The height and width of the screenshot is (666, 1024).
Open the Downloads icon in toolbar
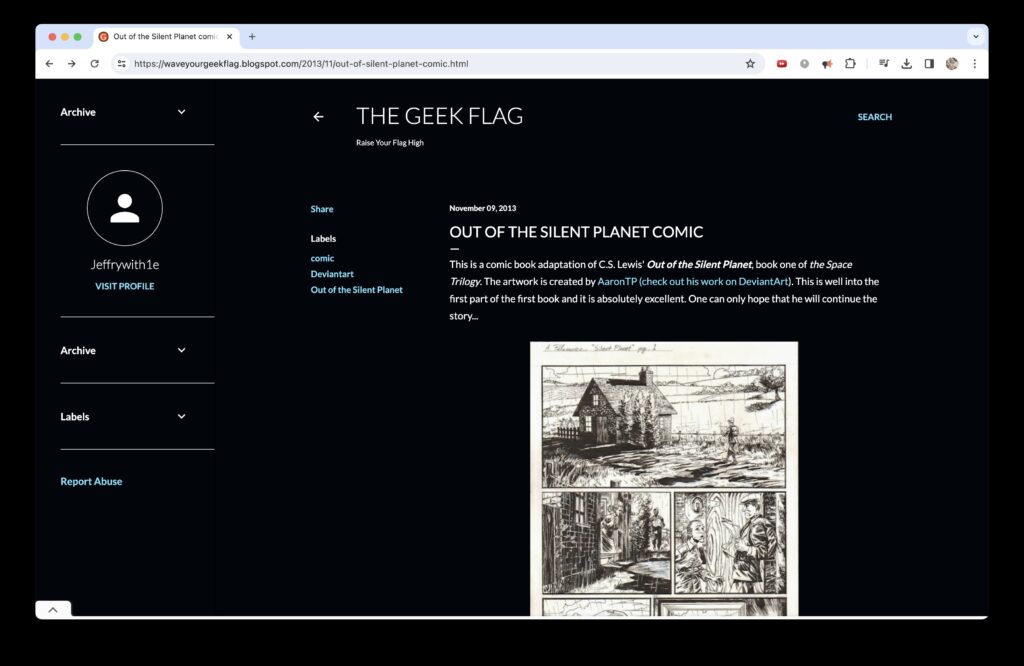tap(906, 63)
